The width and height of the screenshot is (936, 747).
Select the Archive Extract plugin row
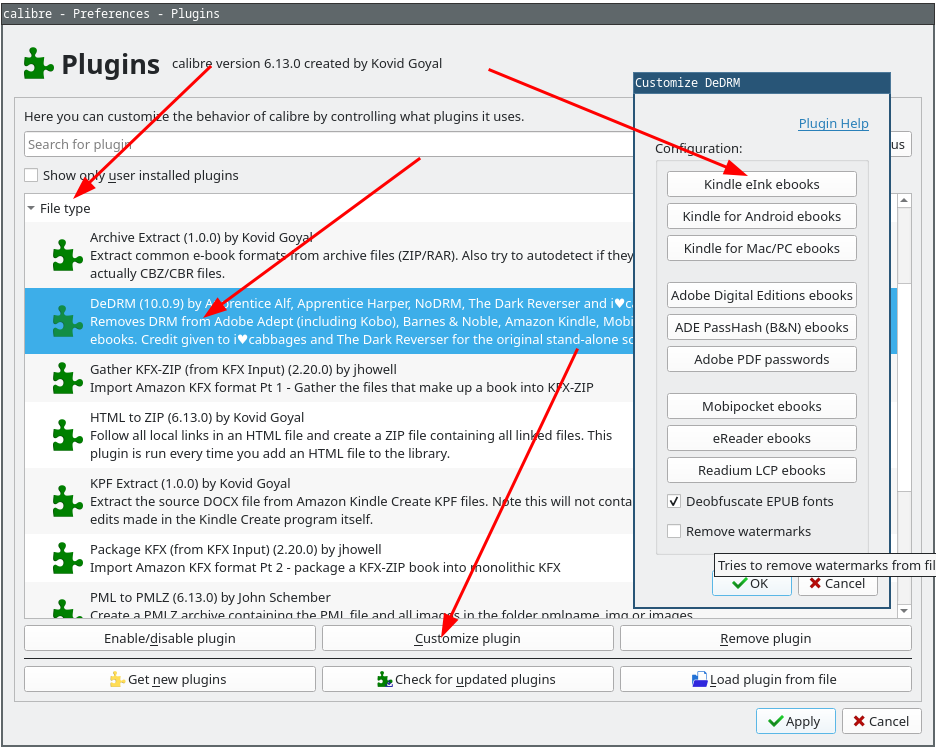tap(329, 256)
